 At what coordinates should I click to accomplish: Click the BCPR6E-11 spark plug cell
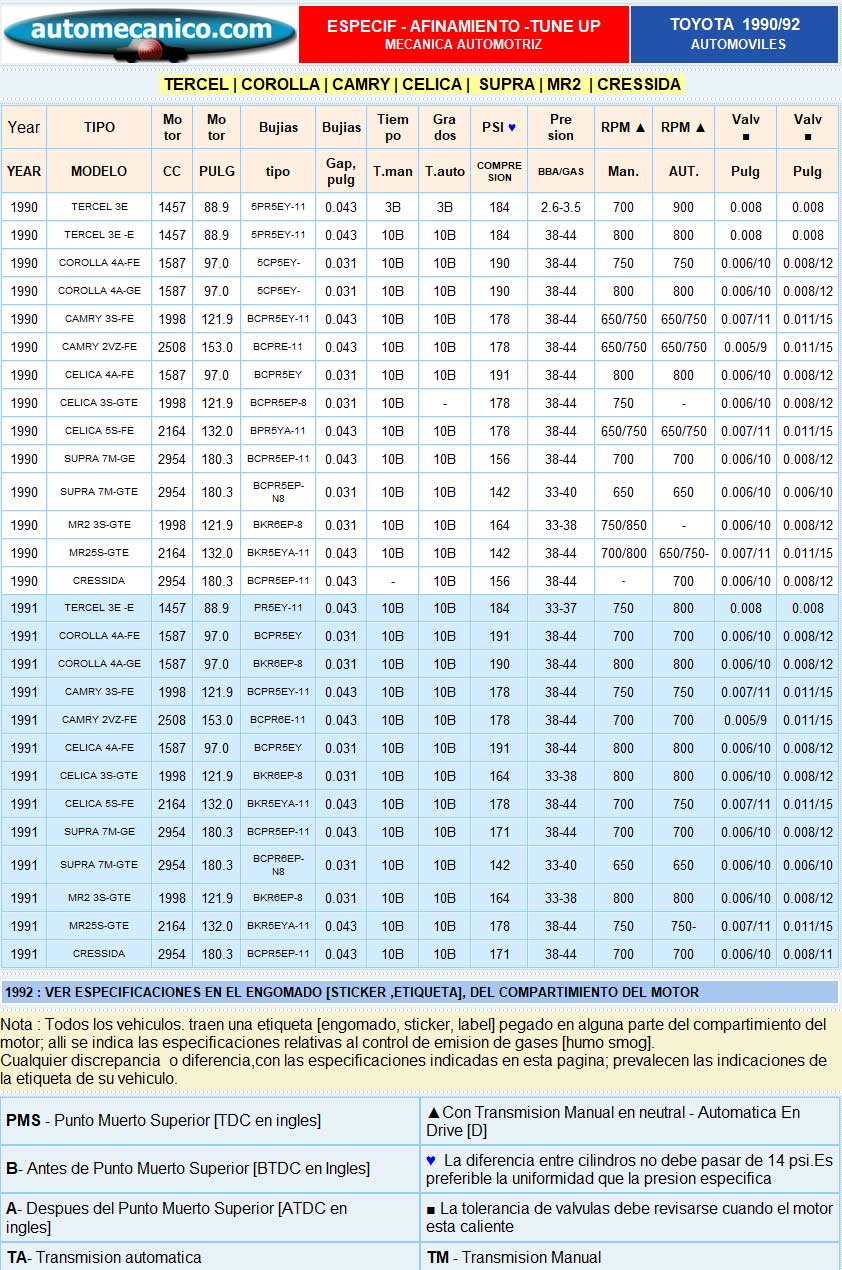(278, 720)
